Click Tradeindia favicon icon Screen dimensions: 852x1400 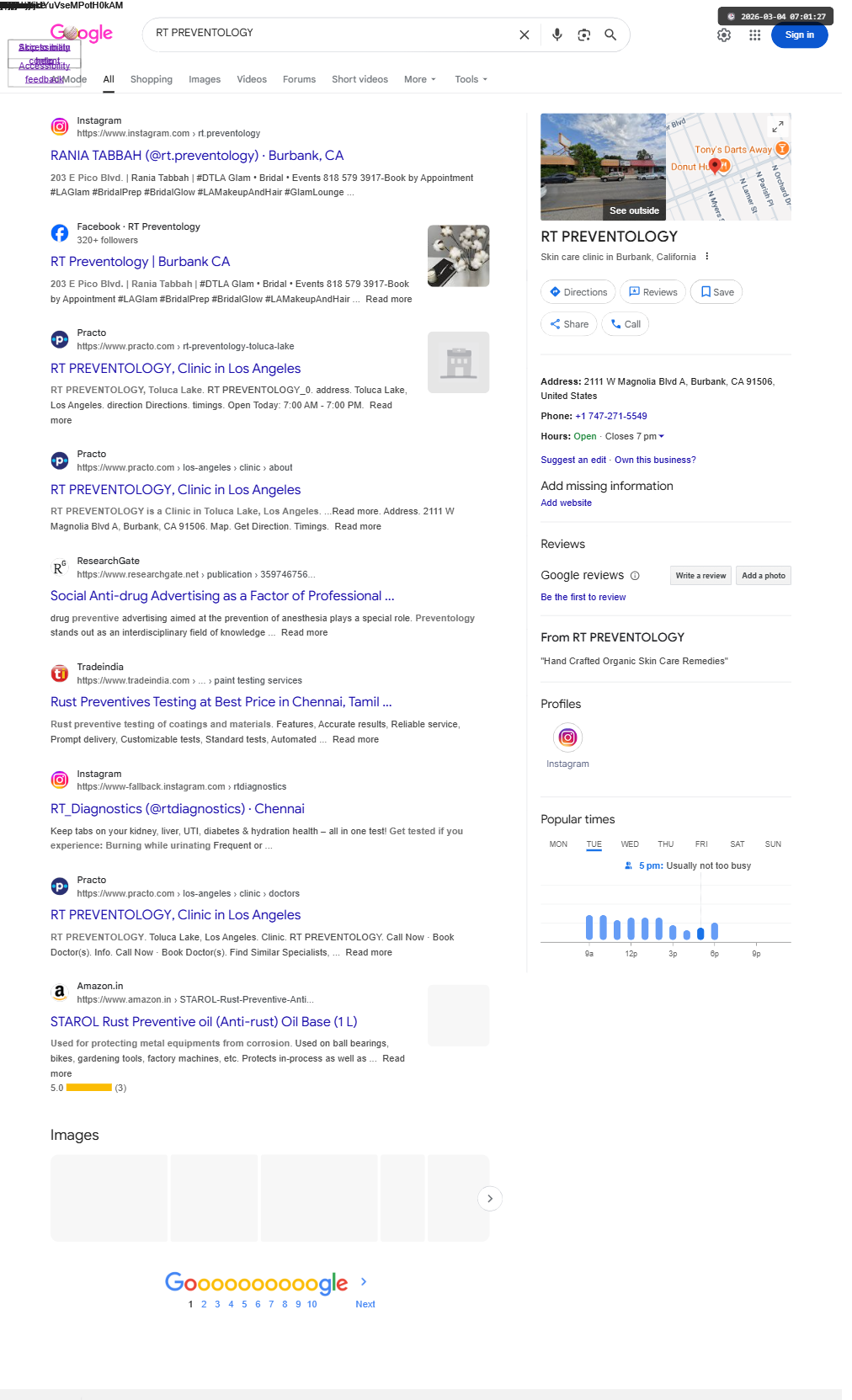tap(60, 673)
